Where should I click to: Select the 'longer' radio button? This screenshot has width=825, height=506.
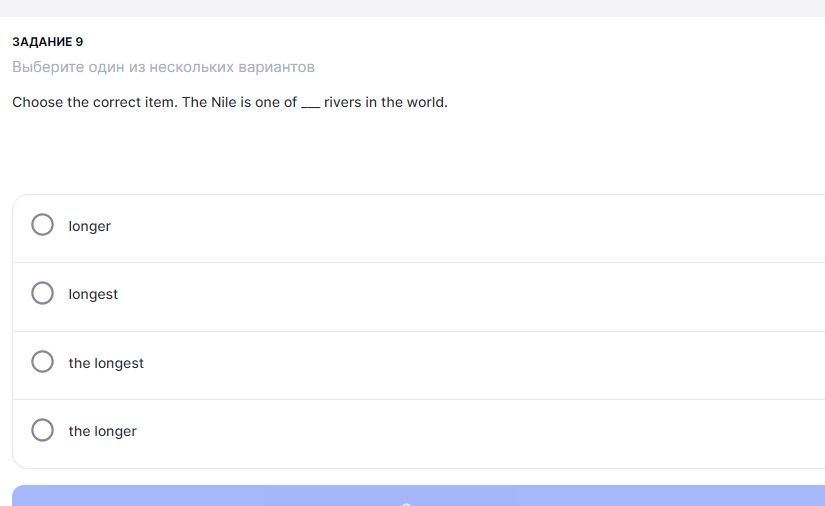click(x=42, y=225)
